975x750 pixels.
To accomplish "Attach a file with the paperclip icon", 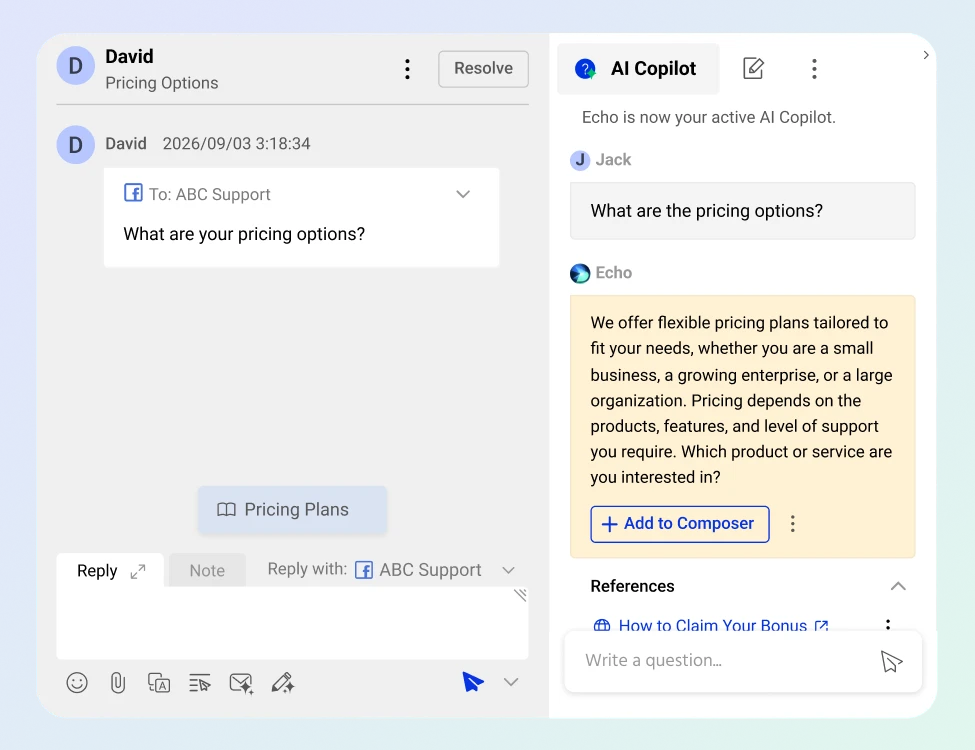I will coord(118,683).
